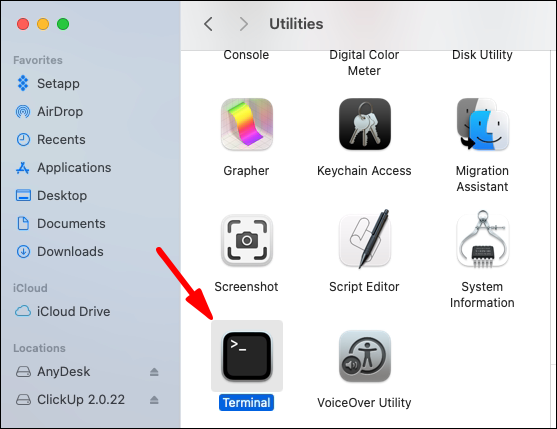Viewport: 557px width, 429px height.
Task: Click the Disk Utility label
Action: tap(482, 55)
